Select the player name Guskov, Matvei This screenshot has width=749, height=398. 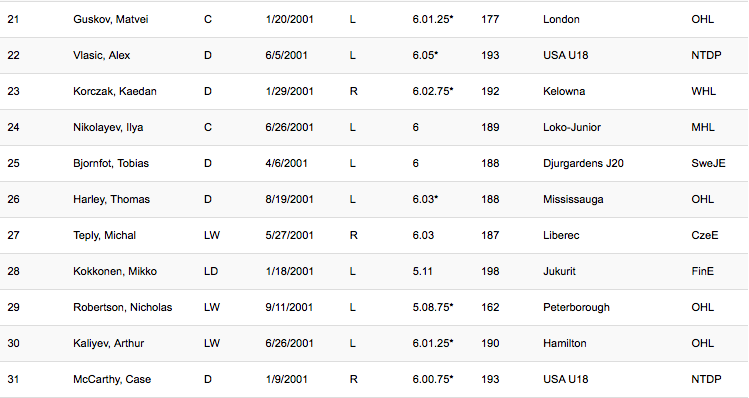tap(110, 20)
